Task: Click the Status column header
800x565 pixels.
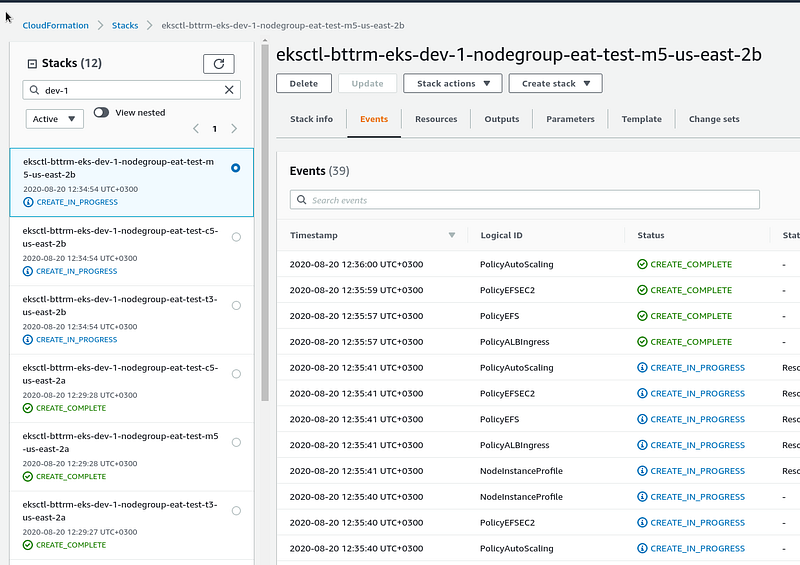Action: click(x=651, y=235)
